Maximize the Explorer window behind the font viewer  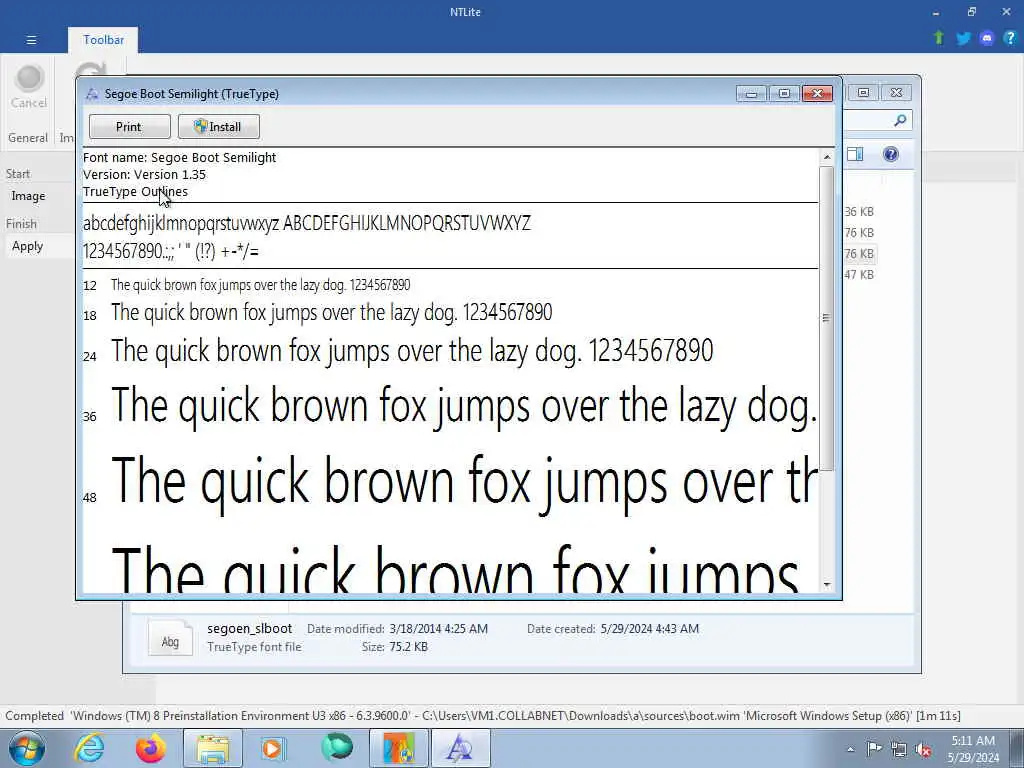point(863,93)
